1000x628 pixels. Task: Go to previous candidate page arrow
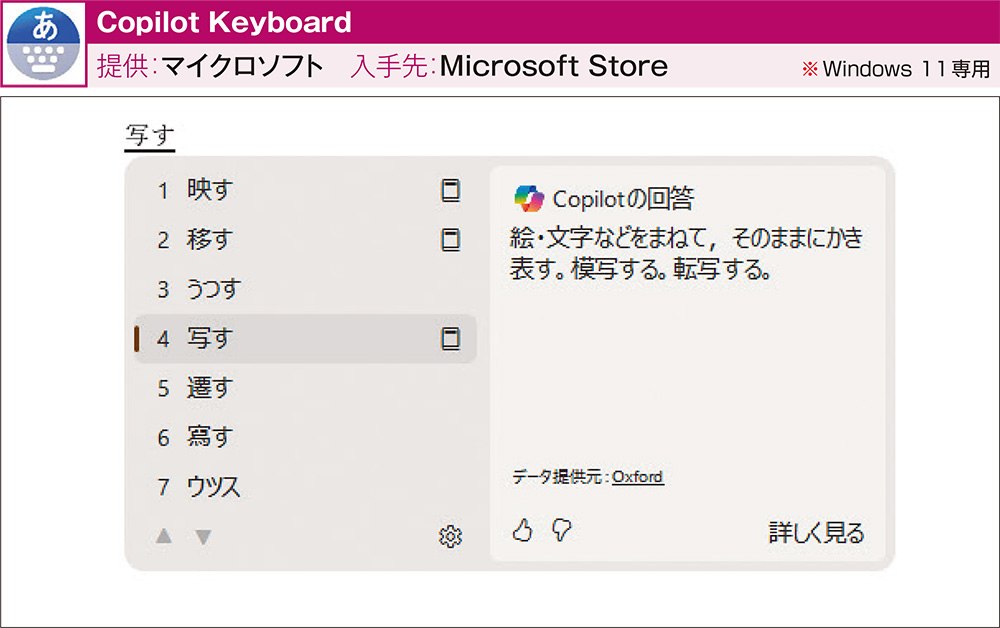click(x=164, y=536)
